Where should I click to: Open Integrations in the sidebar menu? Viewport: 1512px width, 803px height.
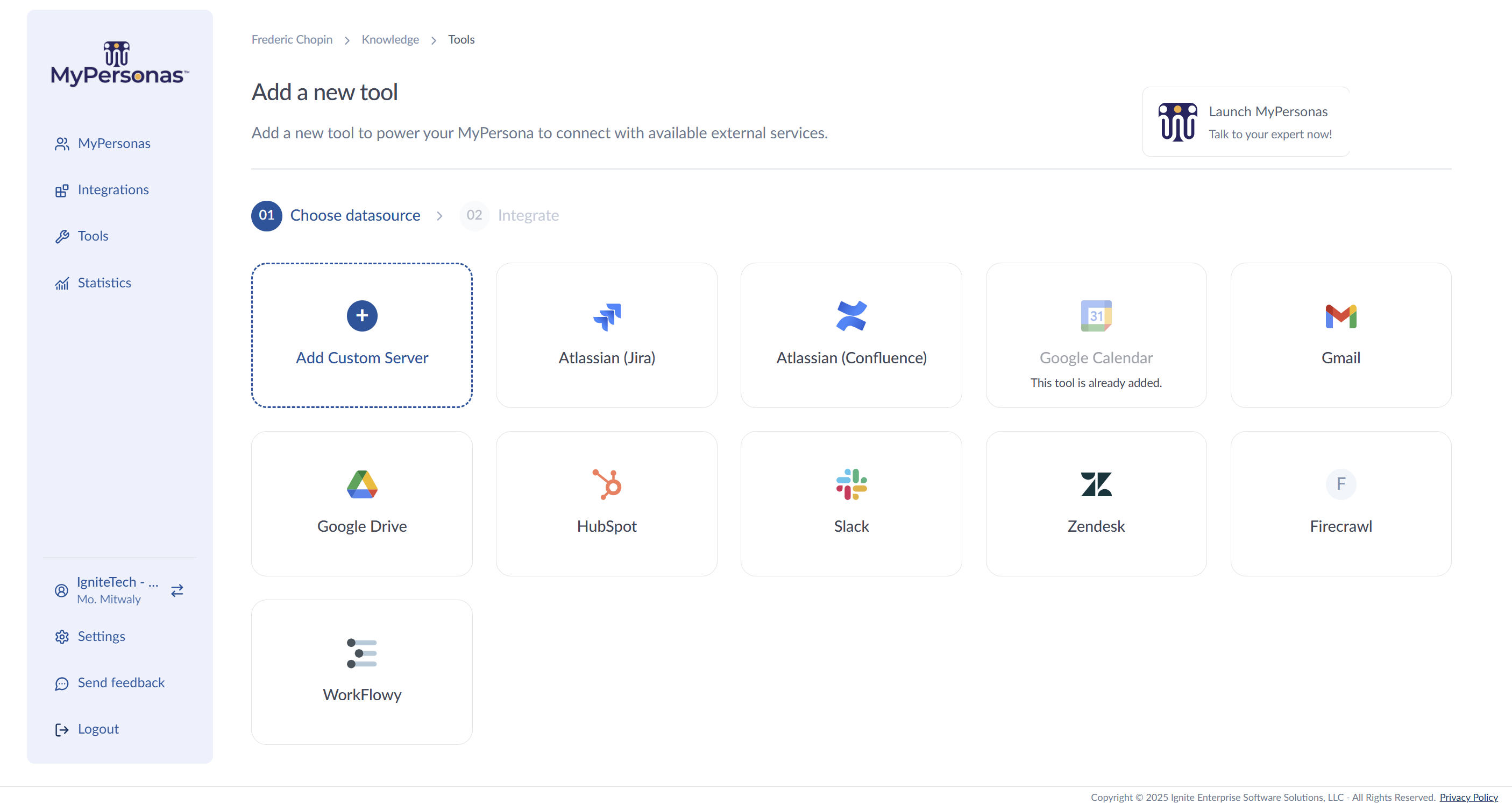click(x=113, y=191)
